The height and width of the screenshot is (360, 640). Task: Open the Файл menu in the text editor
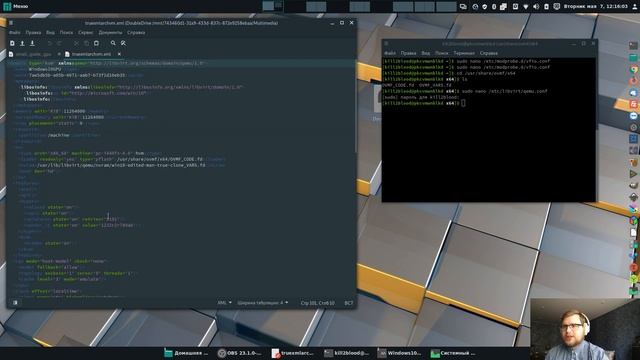(14, 33)
